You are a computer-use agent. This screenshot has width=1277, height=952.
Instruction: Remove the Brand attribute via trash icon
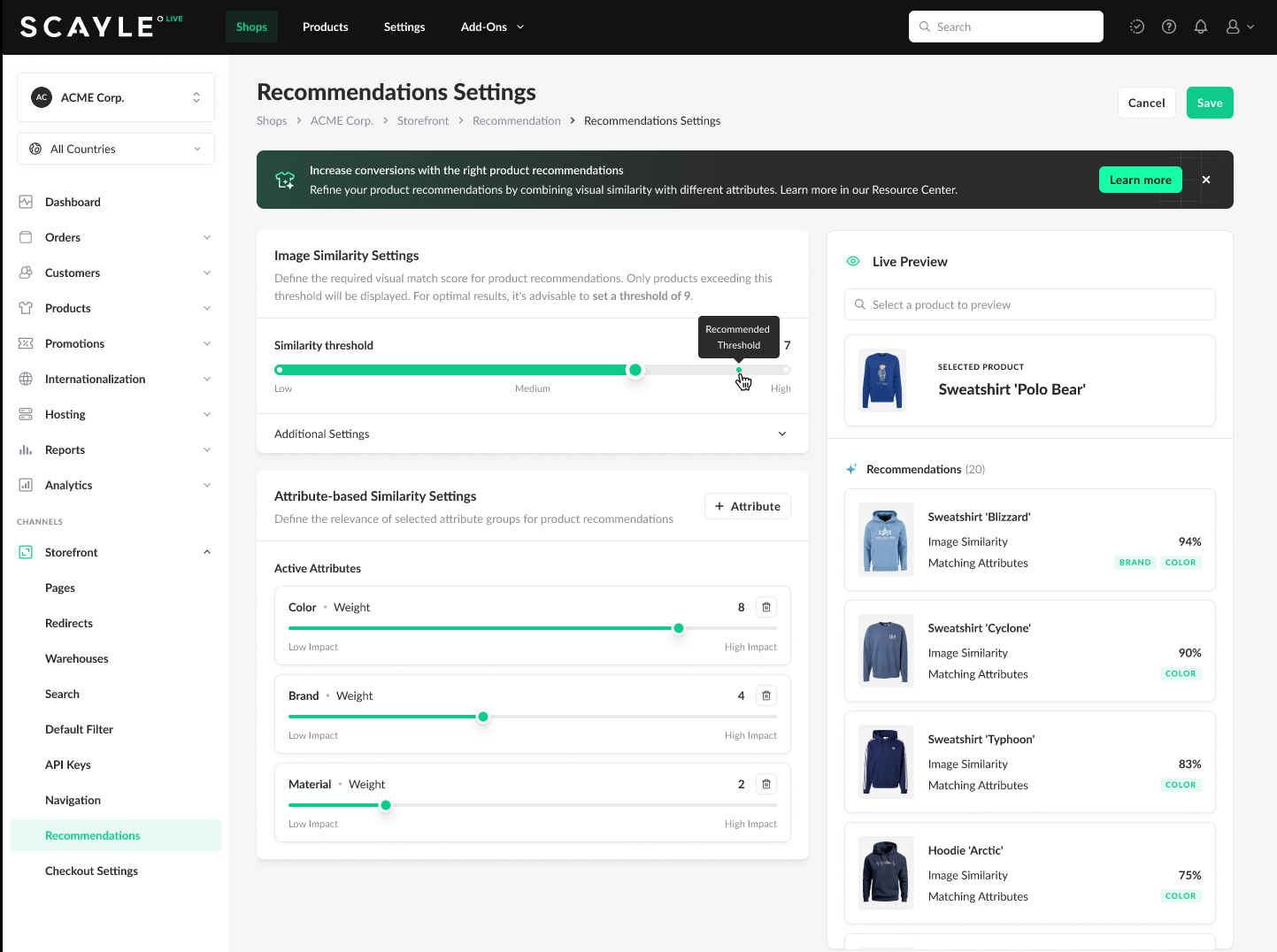pos(766,695)
